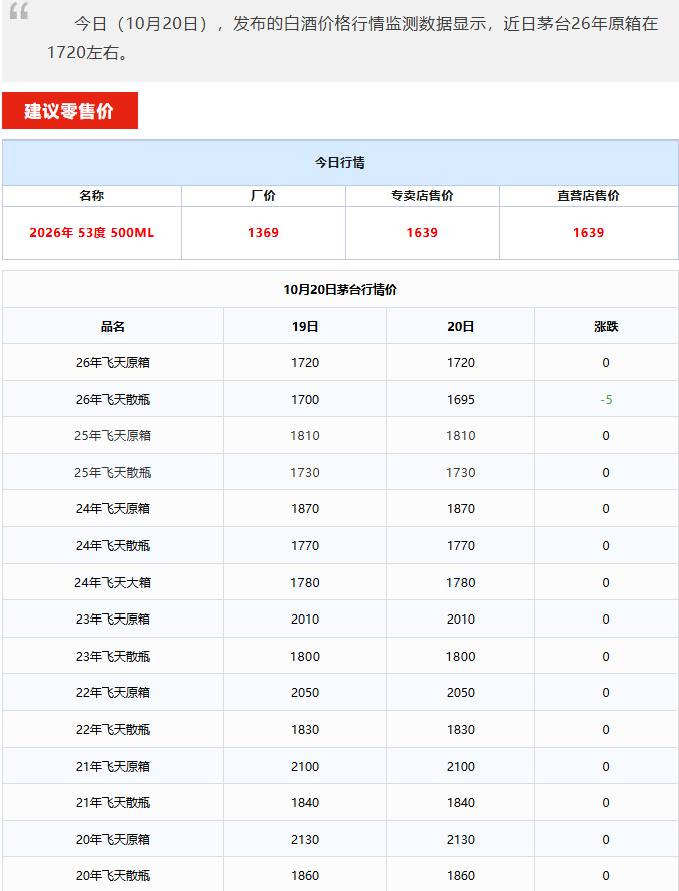Click the 25年飞天散瓶 row name
The height and width of the screenshot is (891, 679).
click(113, 473)
